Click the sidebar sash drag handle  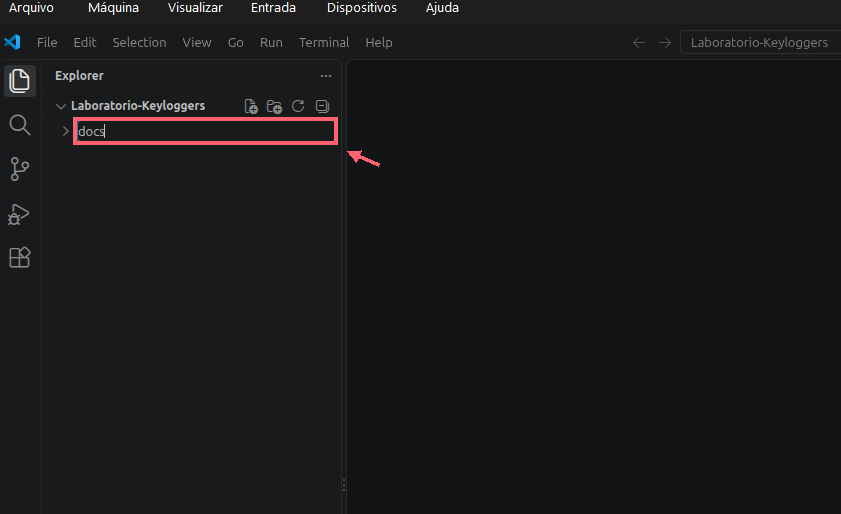click(344, 485)
